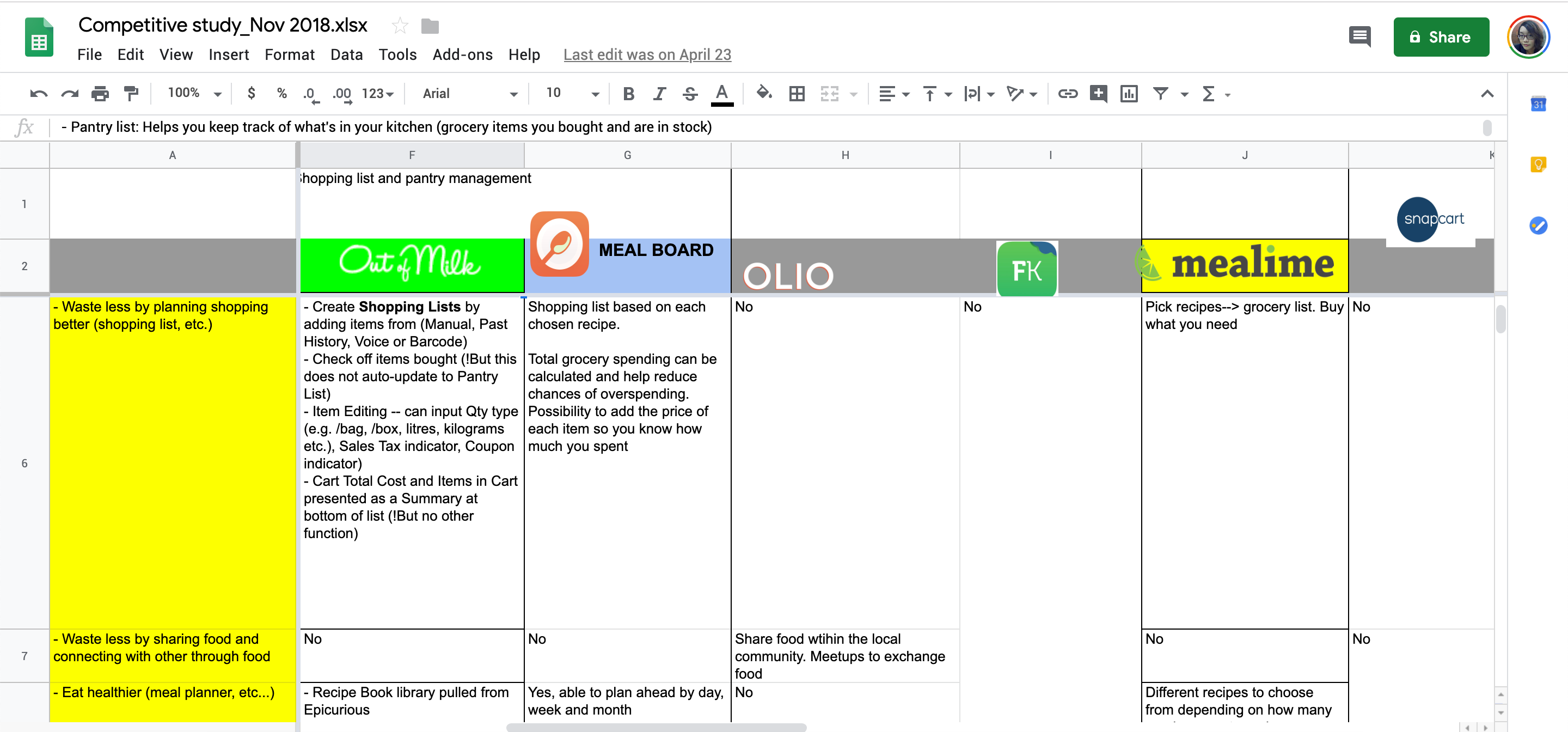Open the File menu
This screenshot has width=1568, height=732.
click(89, 55)
